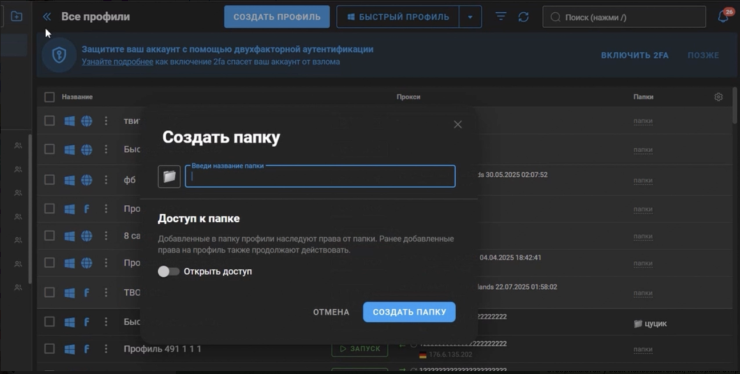
Task: Click the German flag icon beside 176.6.135.202
Action: [x=422, y=355]
